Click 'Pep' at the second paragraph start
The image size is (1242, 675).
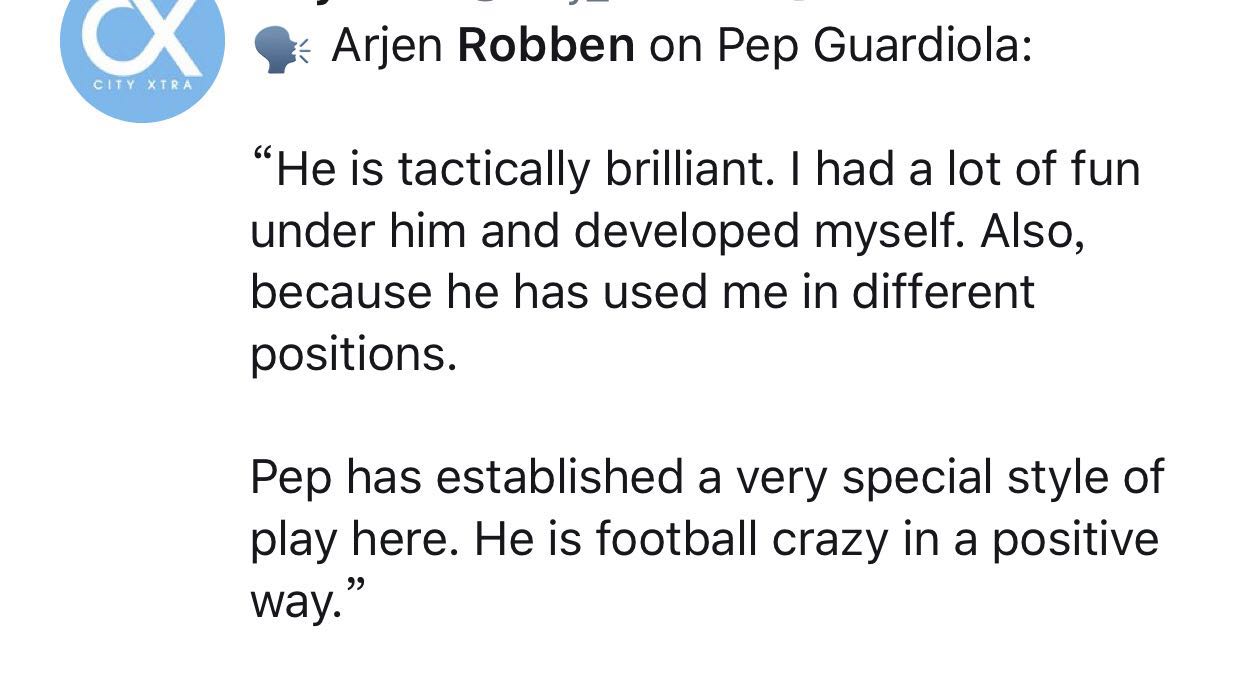tap(291, 478)
